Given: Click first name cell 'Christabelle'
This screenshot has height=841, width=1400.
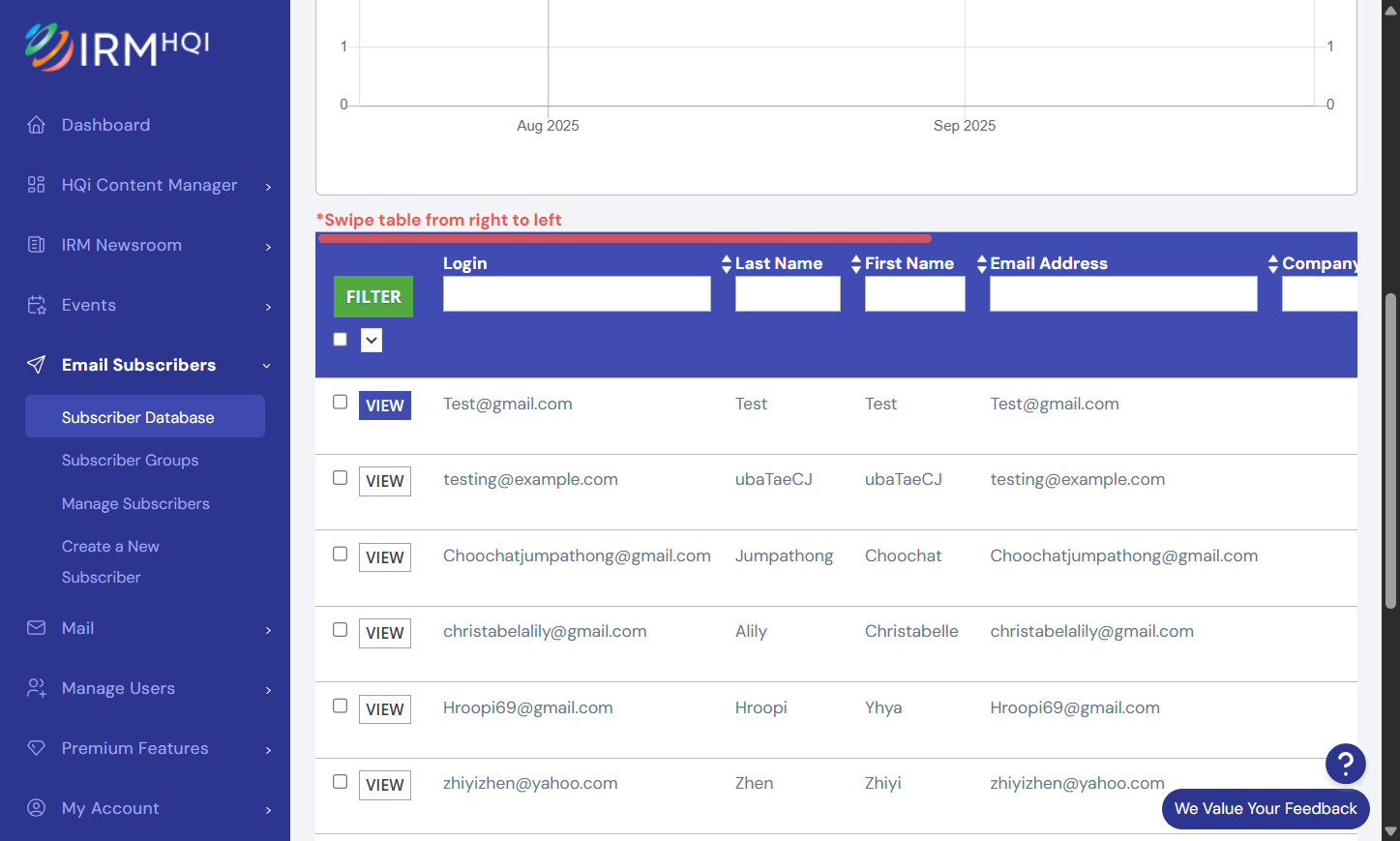Looking at the screenshot, I should click(911, 631).
